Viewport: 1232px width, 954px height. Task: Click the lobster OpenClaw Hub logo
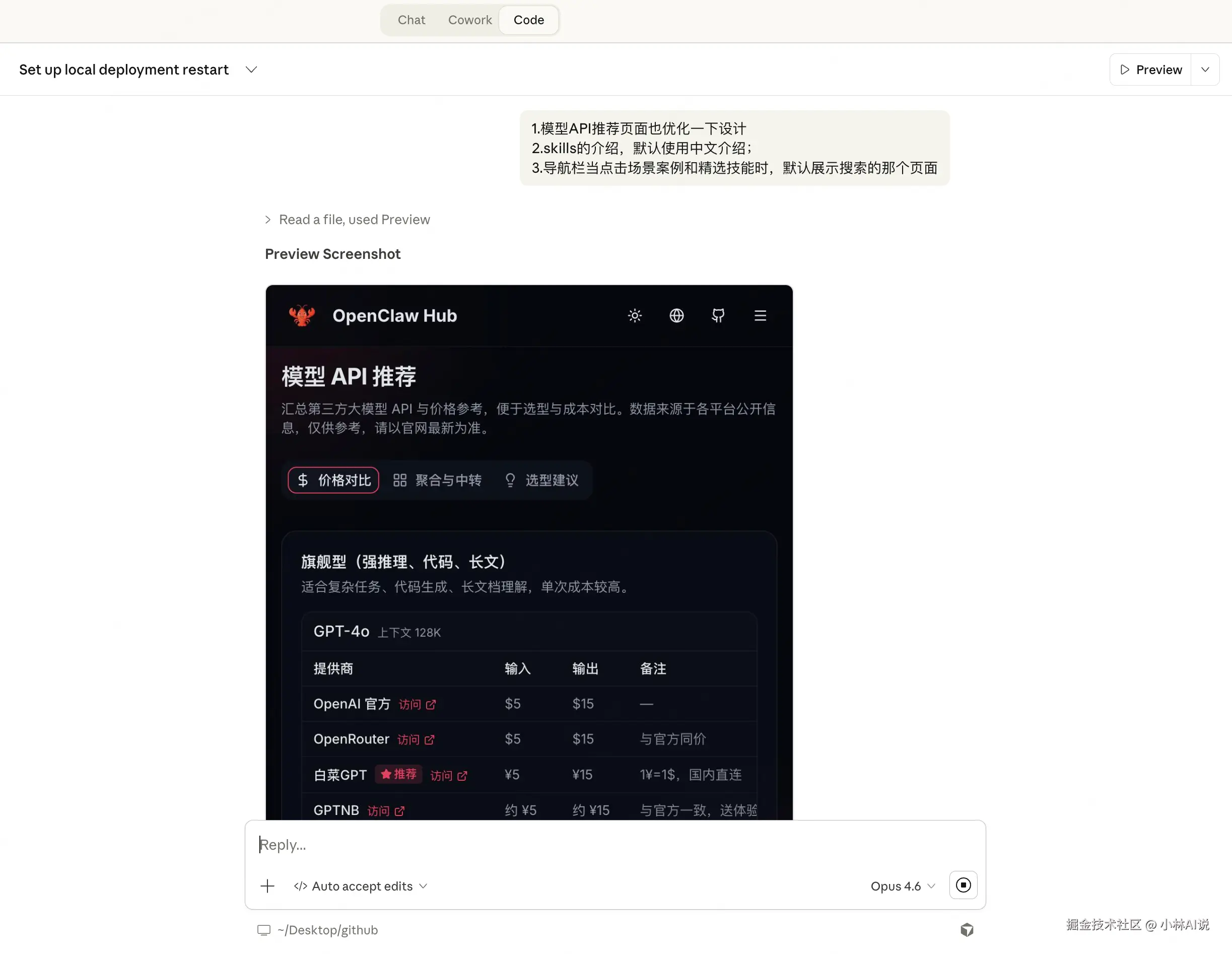tap(302, 315)
